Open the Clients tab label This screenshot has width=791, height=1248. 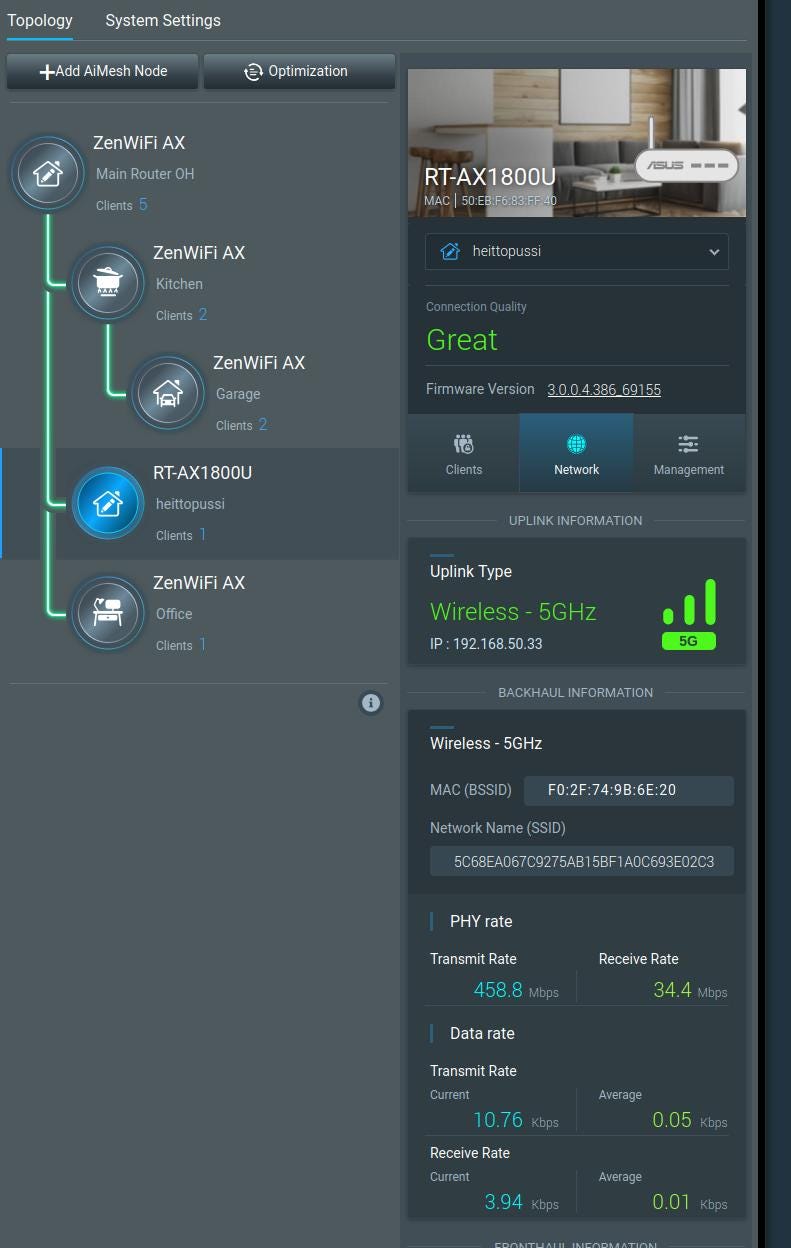(x=464, y=469)
